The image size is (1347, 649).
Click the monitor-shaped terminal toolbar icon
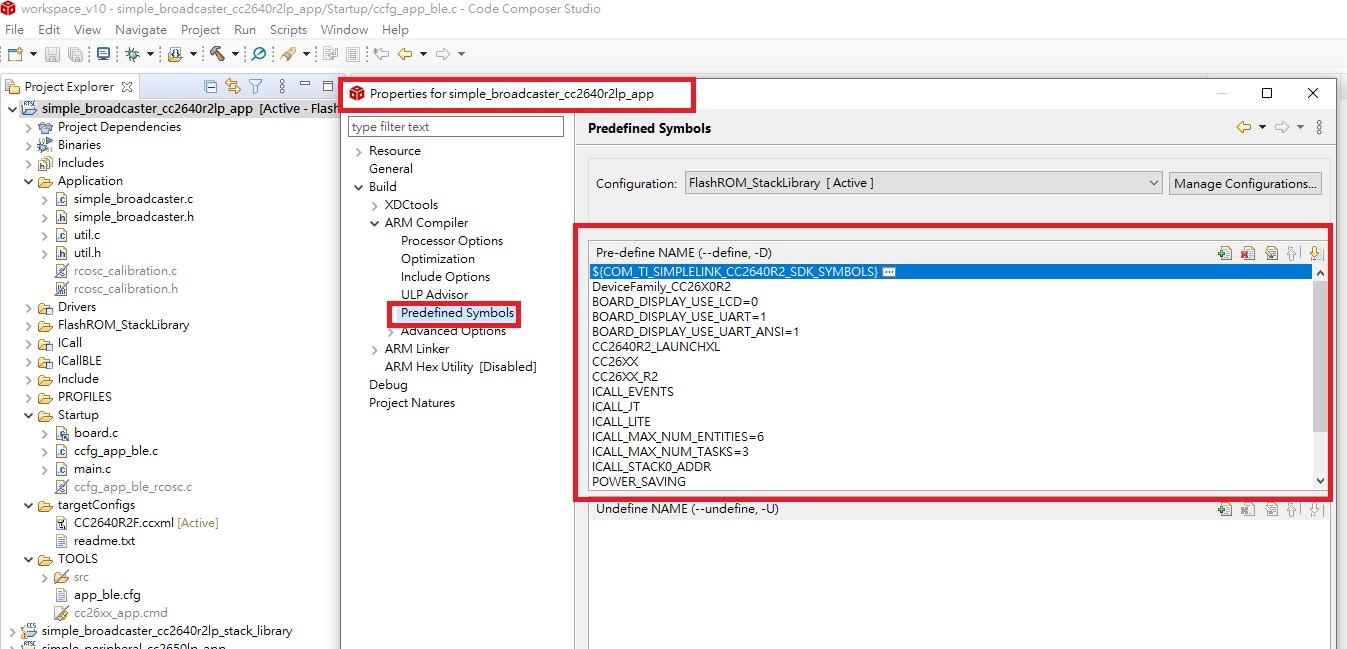point(103,54)
